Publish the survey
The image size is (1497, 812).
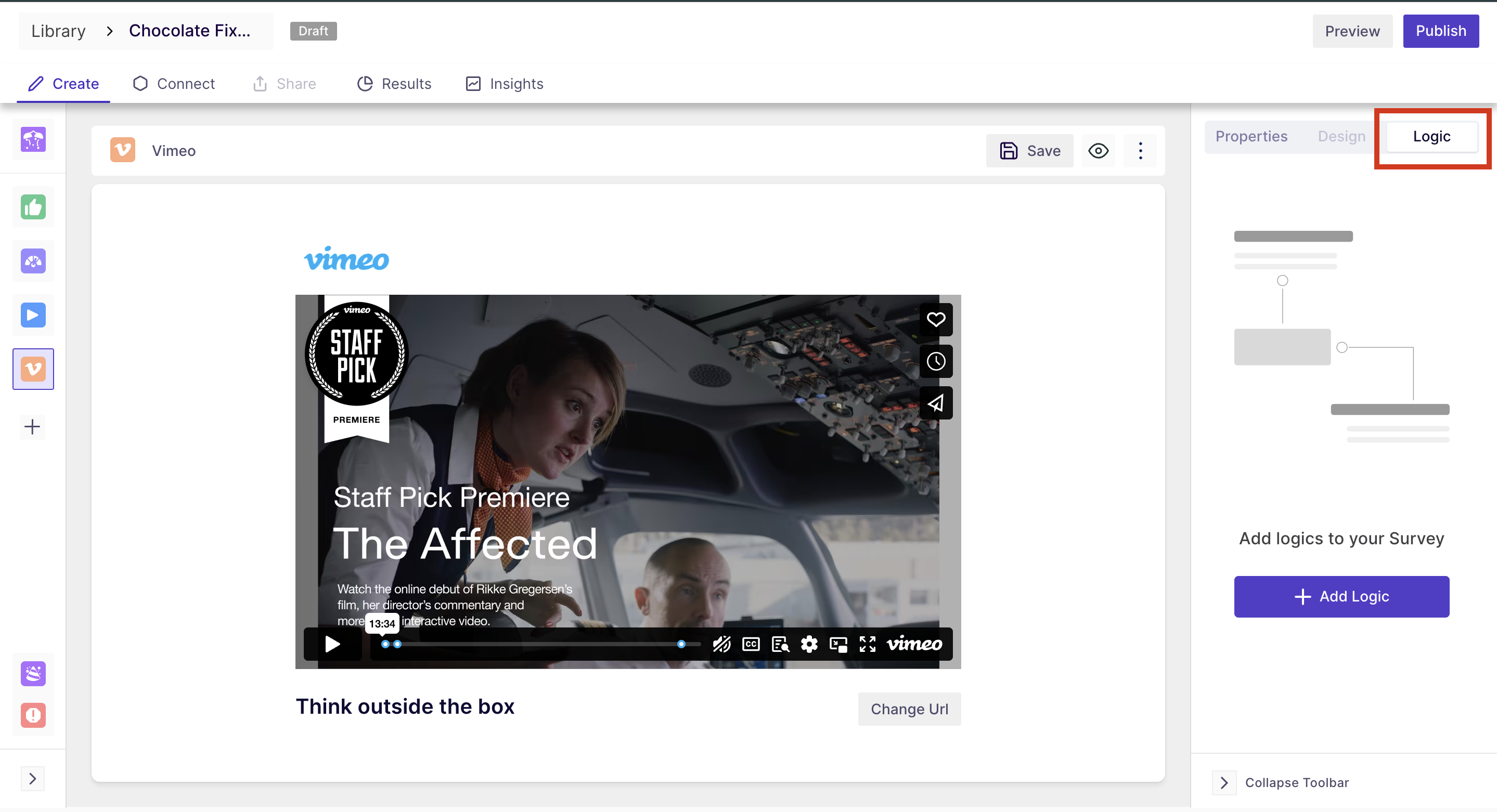(x=1441, y=31)
